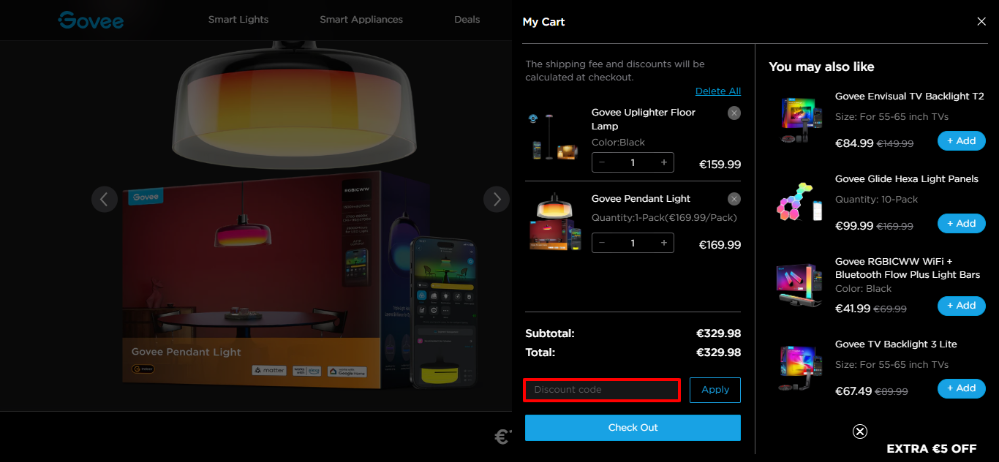The width and height of the screenshot is (999, 462).
Task: Decrease Uplighter Floor Lamp quantity with minus
Action: click(602, 162)
